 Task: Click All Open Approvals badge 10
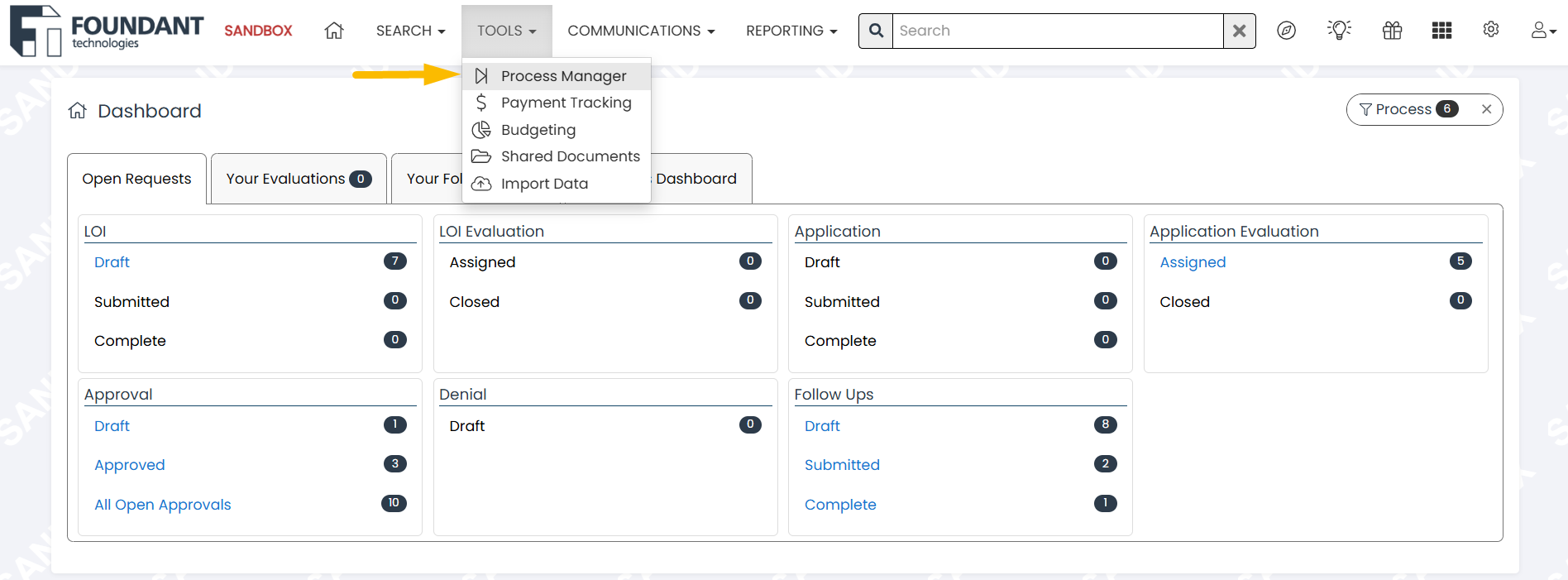point(394,503)
